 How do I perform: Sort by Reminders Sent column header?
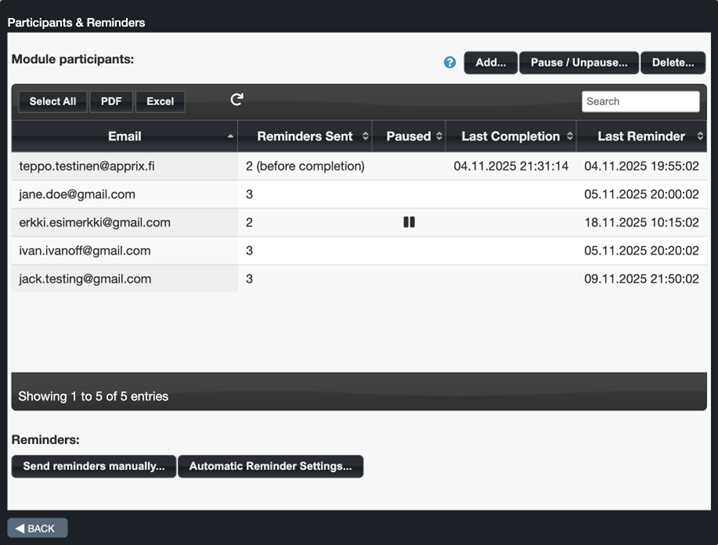point(305,136)
